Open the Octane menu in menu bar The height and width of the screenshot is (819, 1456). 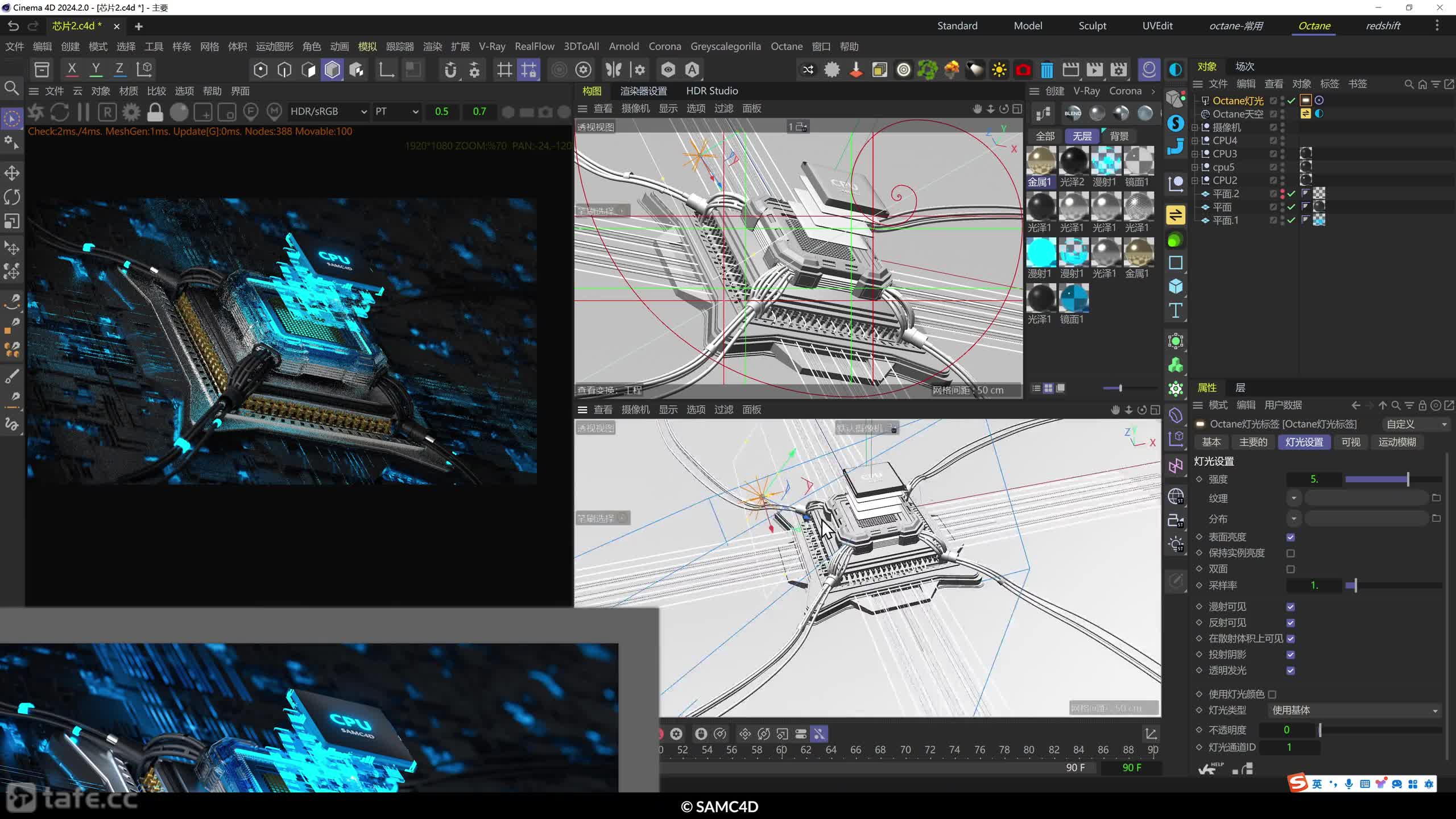coord(787,47)
